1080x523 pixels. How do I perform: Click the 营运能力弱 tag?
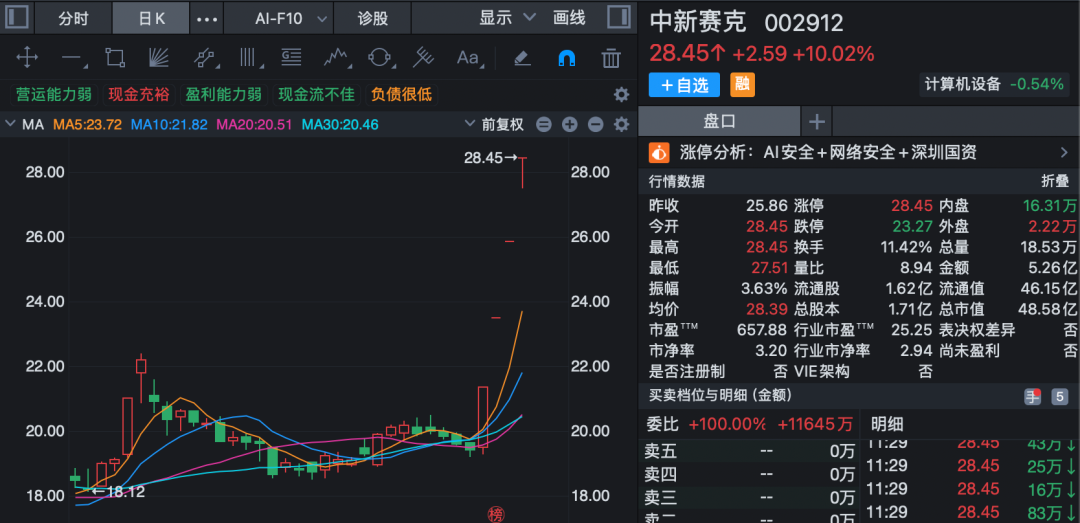click(54, 94)
